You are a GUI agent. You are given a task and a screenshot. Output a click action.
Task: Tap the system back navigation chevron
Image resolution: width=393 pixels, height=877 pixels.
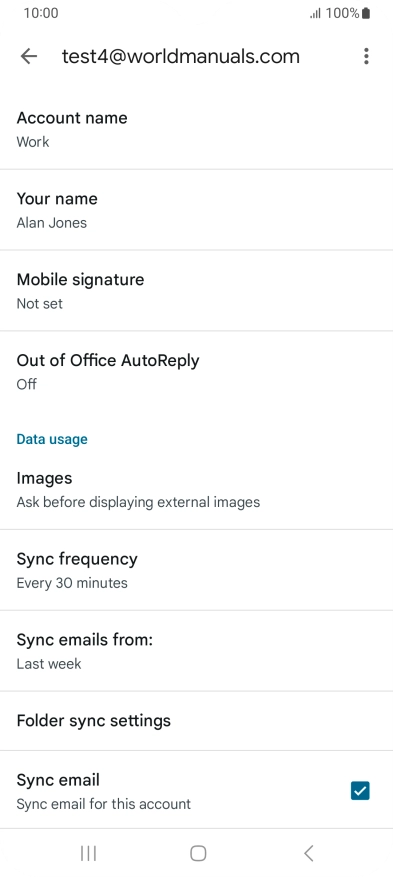pos(308,853)
